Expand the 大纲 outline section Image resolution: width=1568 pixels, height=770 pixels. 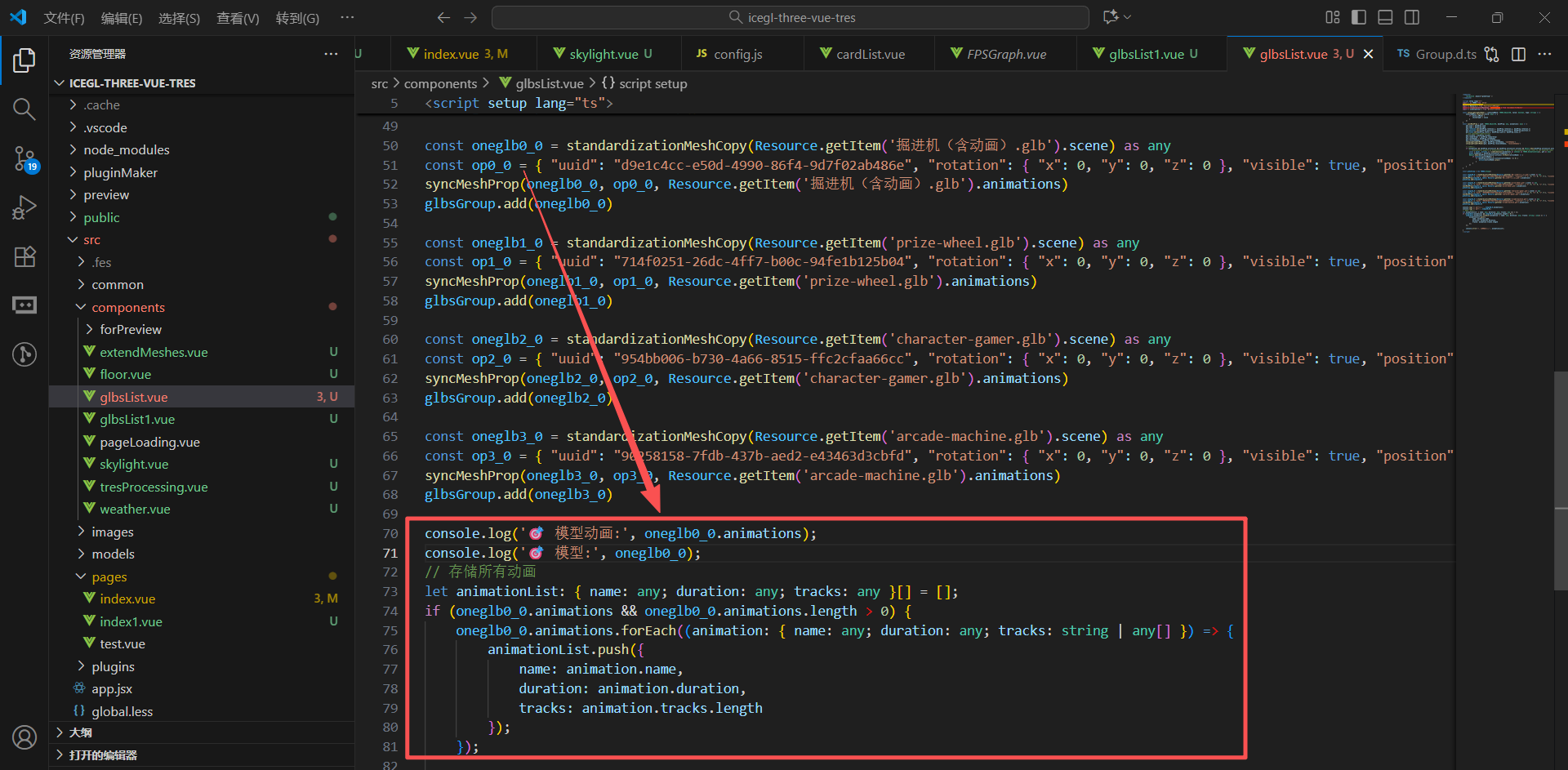click(80, 732)
